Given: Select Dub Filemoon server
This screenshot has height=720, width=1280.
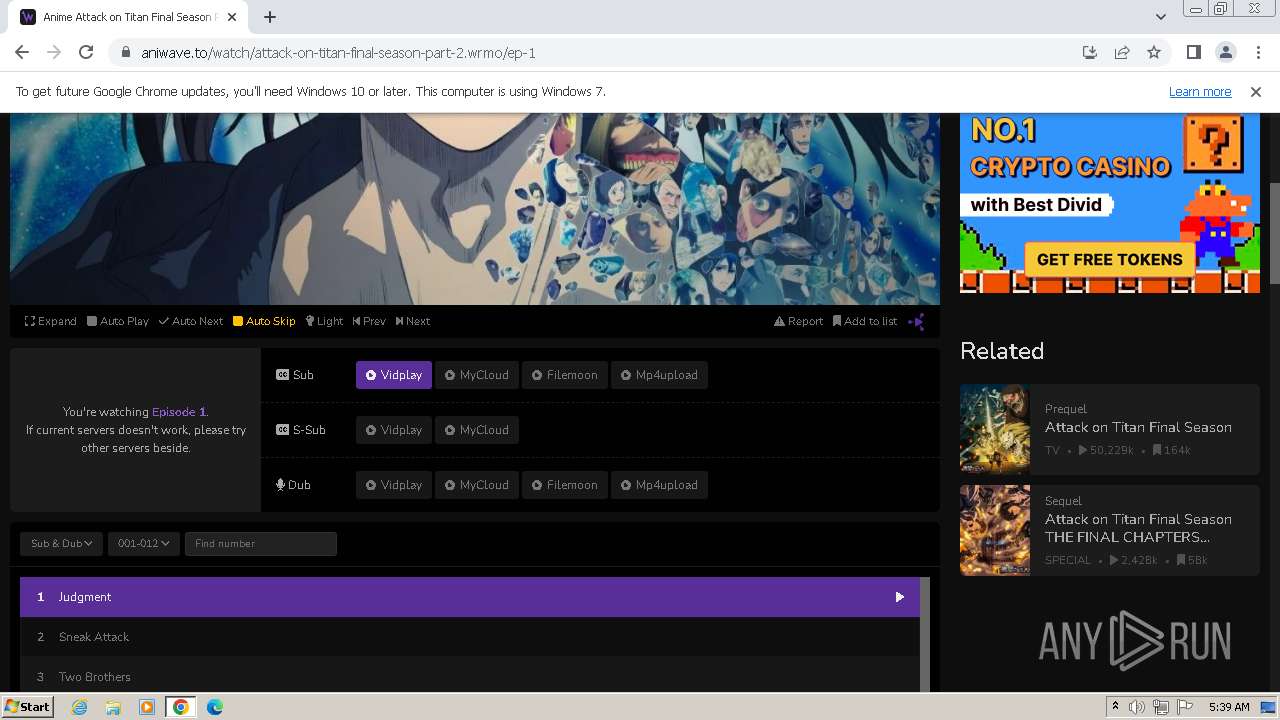Looking at the screenshot, I should click(x=565, y=485).
